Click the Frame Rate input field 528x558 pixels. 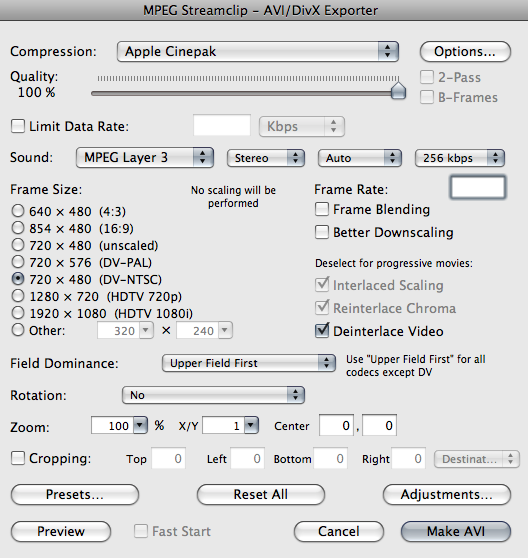(478, 187)
